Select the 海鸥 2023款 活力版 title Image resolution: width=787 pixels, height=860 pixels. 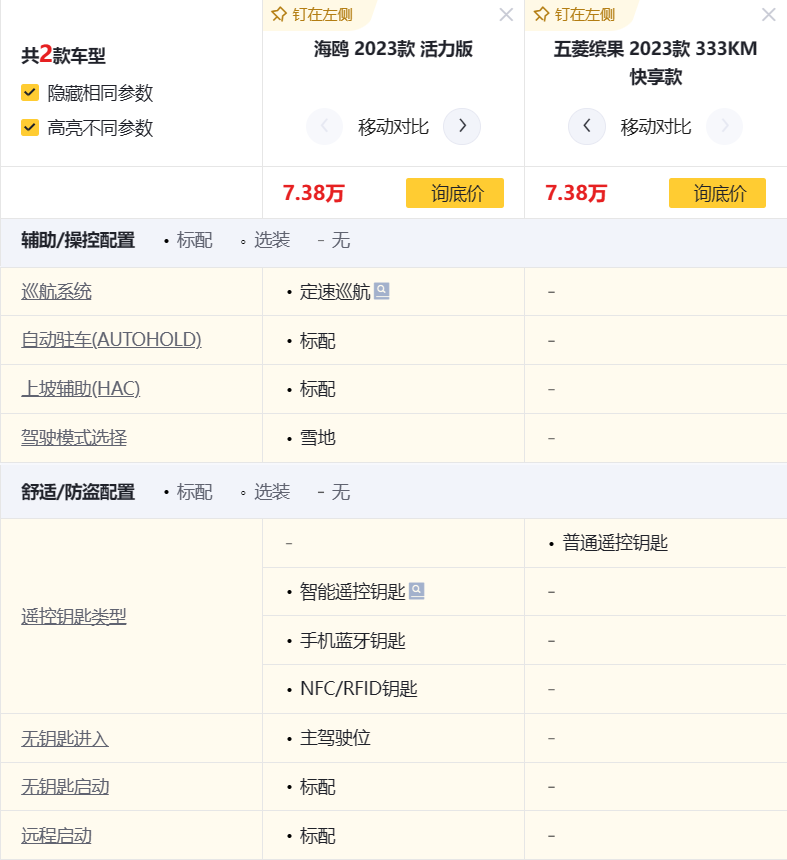point(393,49)
